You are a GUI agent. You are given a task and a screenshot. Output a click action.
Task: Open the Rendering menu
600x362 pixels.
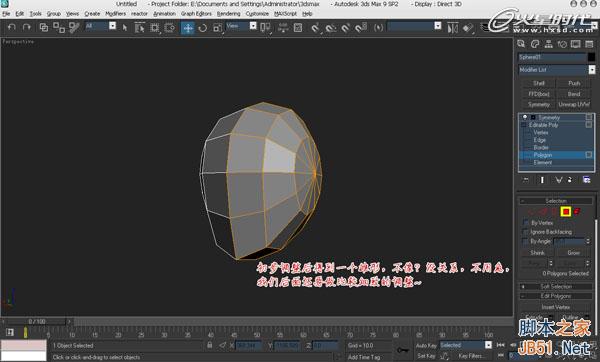[x=228, y=13]
